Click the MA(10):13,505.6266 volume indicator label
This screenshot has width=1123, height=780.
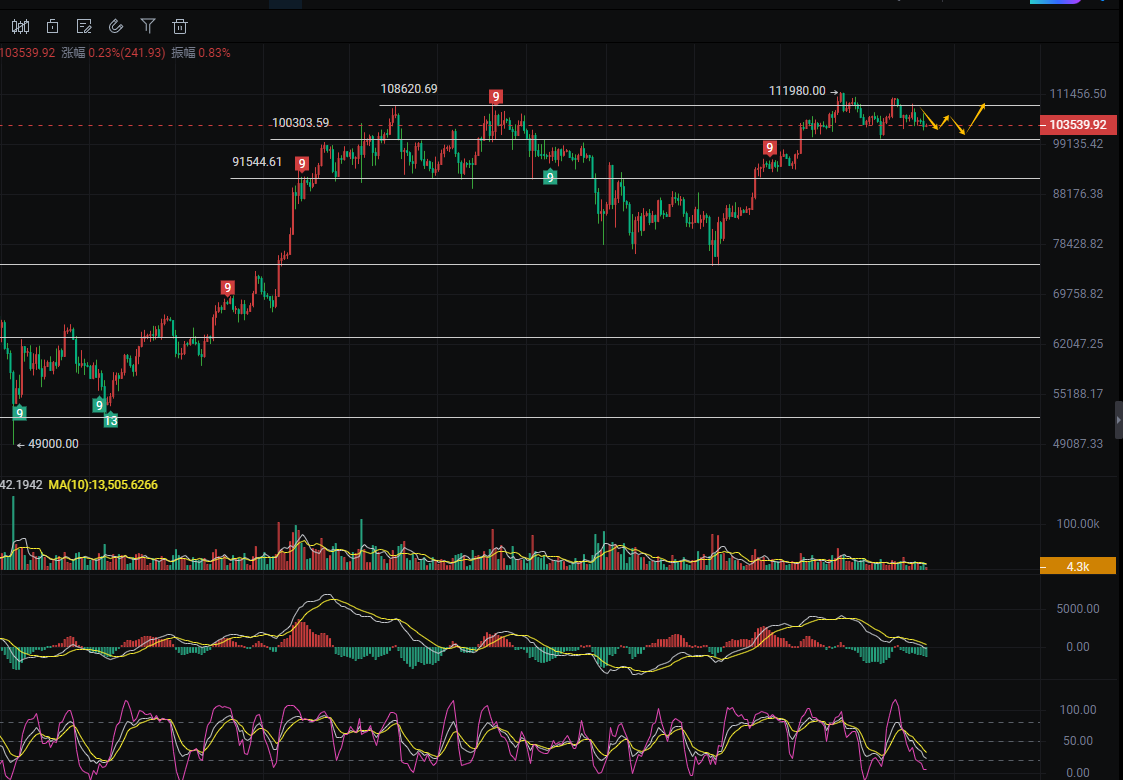point(103,485)
